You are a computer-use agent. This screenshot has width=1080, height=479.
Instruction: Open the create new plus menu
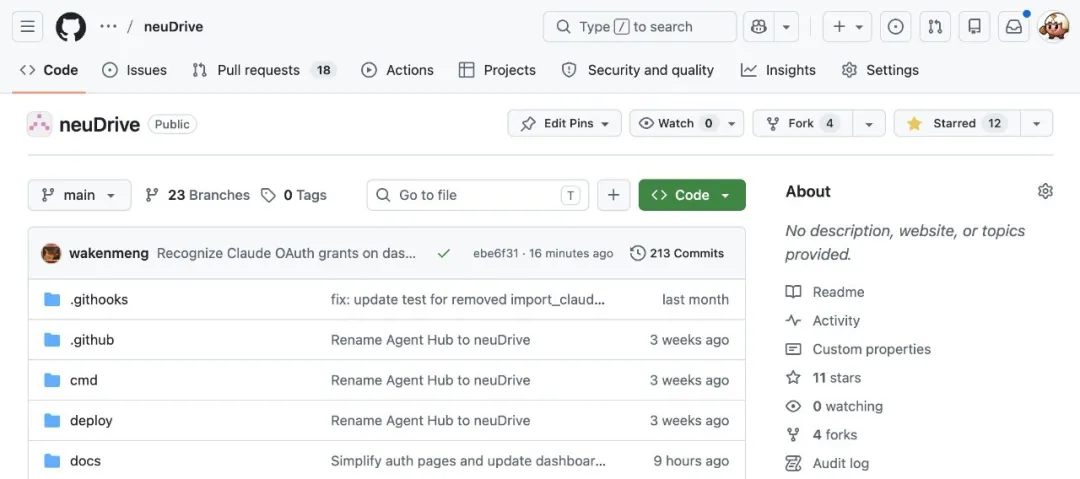(x=847, y=27)
